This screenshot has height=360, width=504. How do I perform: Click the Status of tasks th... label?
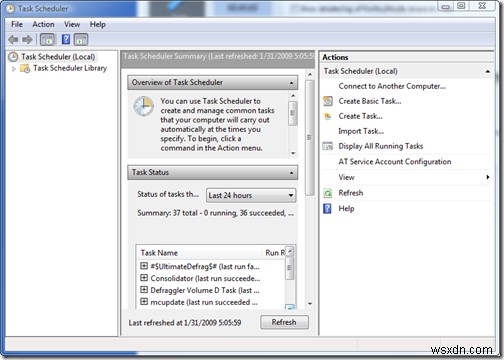pyautogui.click(x=168, y=194)
